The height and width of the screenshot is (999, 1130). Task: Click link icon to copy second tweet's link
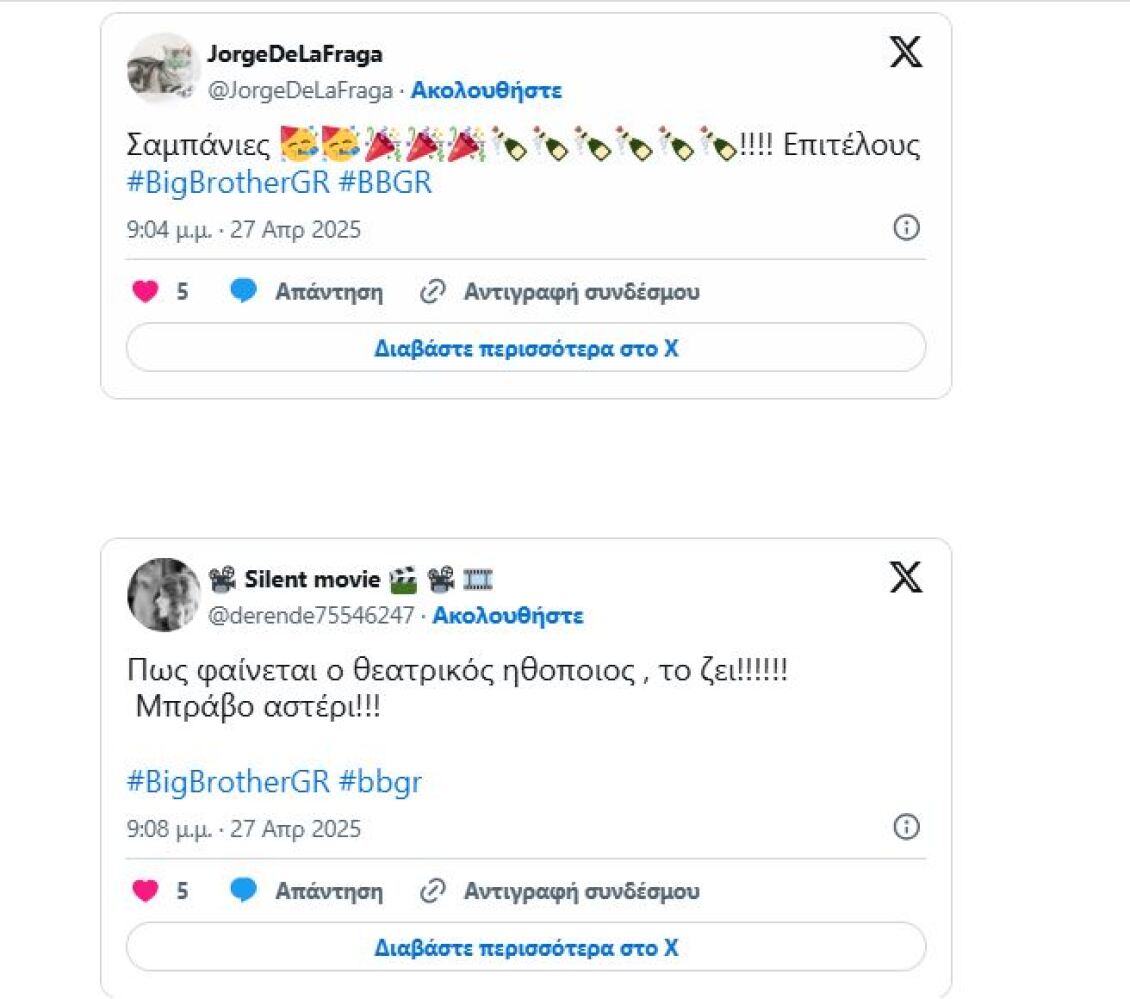pyautogui.click(x=432, y=891)
